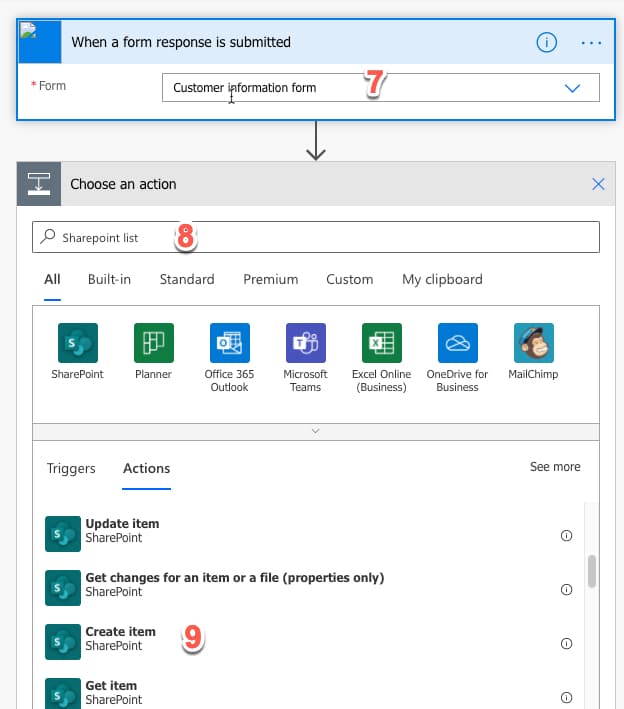This screenshot has height=709, width=624.
Task: Switch to the Built-in tab
Action: click(x=109, y=280)
